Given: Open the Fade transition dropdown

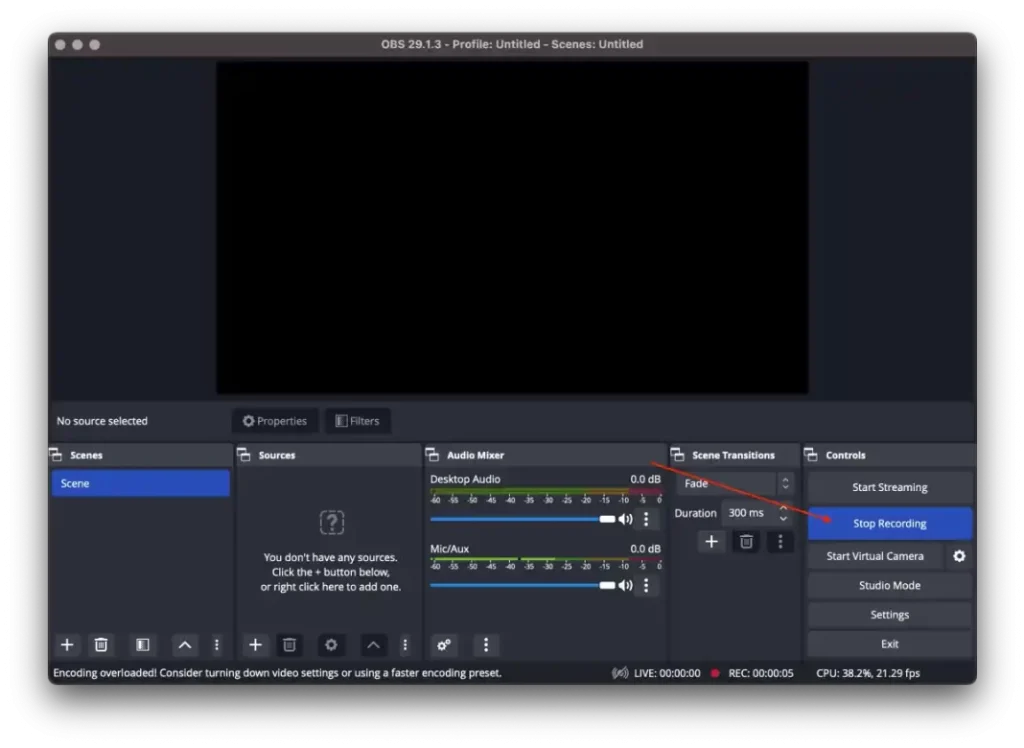Looking at the screenshot, I should [x=735, y=484].
